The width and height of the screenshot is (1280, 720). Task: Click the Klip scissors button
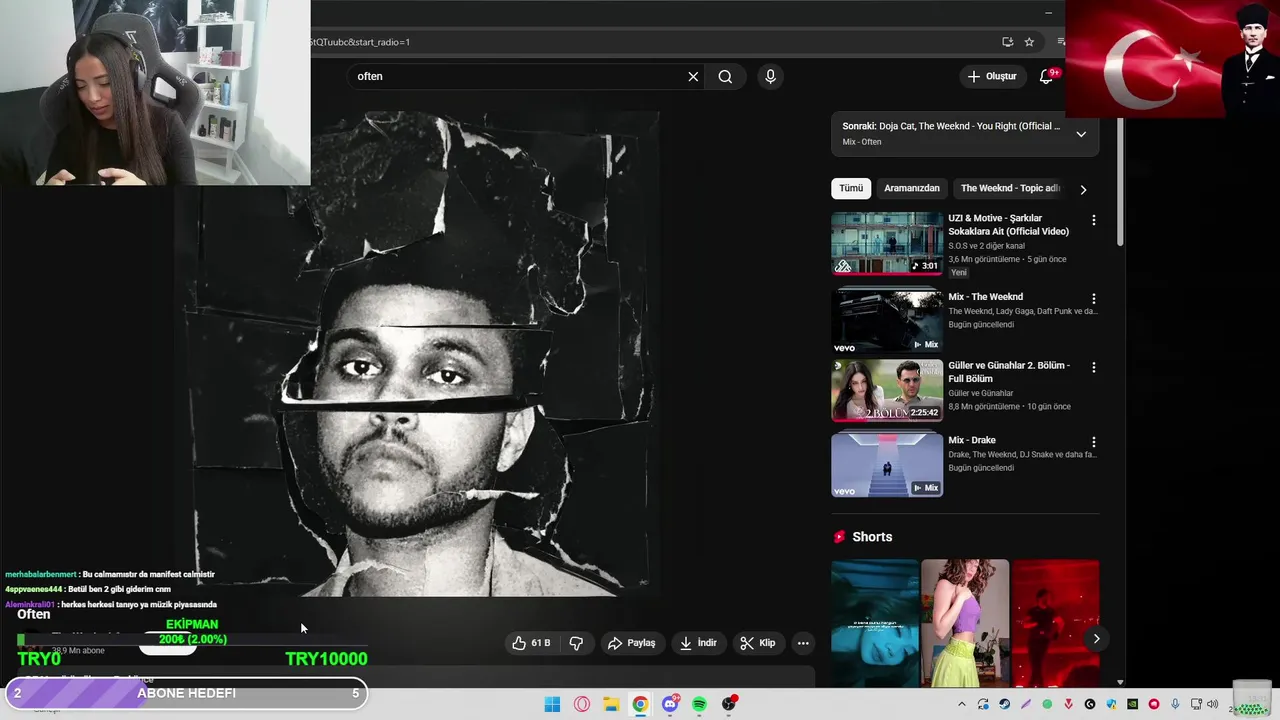tap(757, 643)
